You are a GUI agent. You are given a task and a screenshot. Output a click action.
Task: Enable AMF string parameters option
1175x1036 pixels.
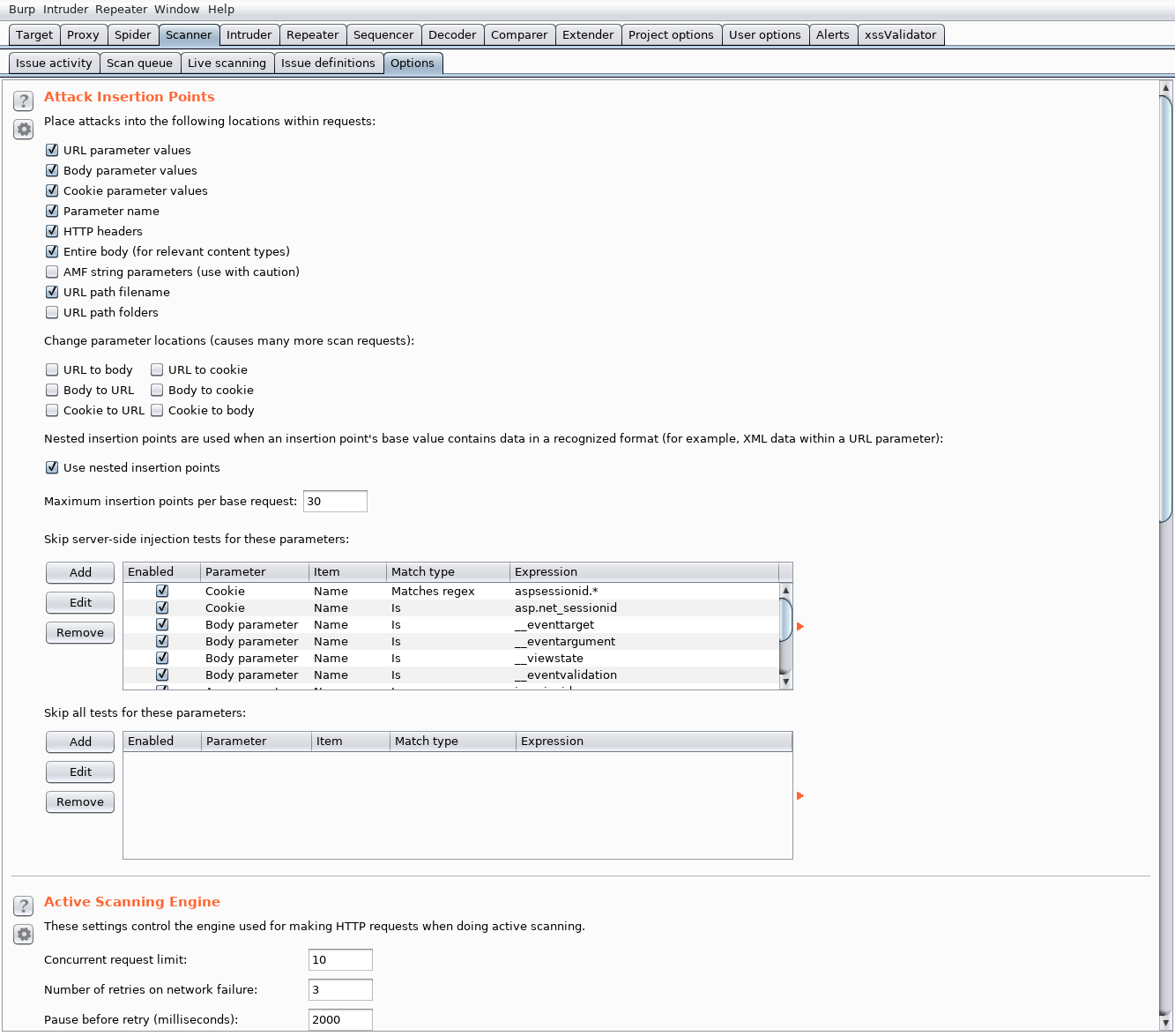tap(52, 272)
